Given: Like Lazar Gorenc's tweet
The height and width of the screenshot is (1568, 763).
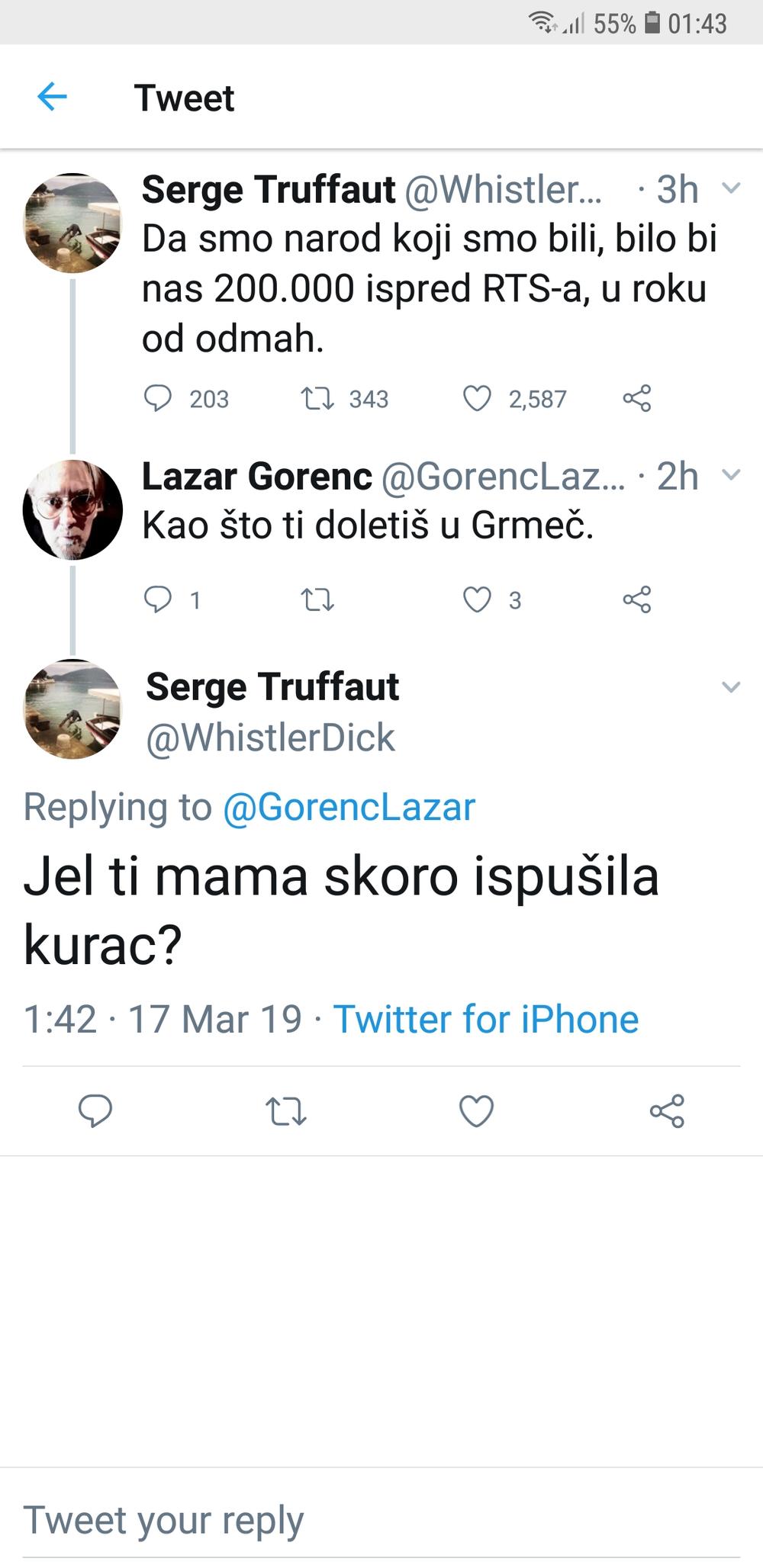Looking at the screenshot, I should [478, 599].
